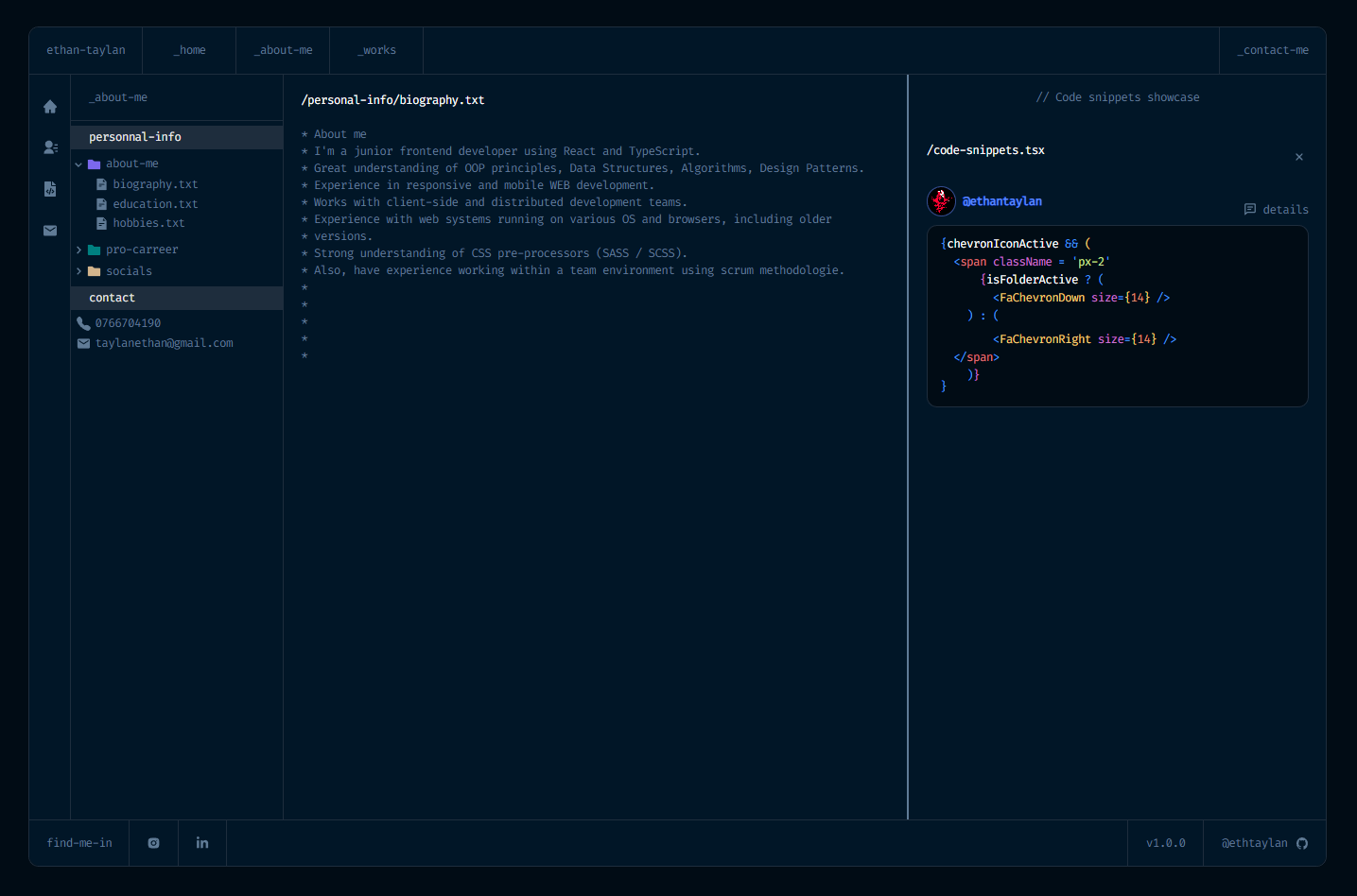Select hobbies.txt in file tree
This screenshot has width=1357, height=896.
point(148,223)
